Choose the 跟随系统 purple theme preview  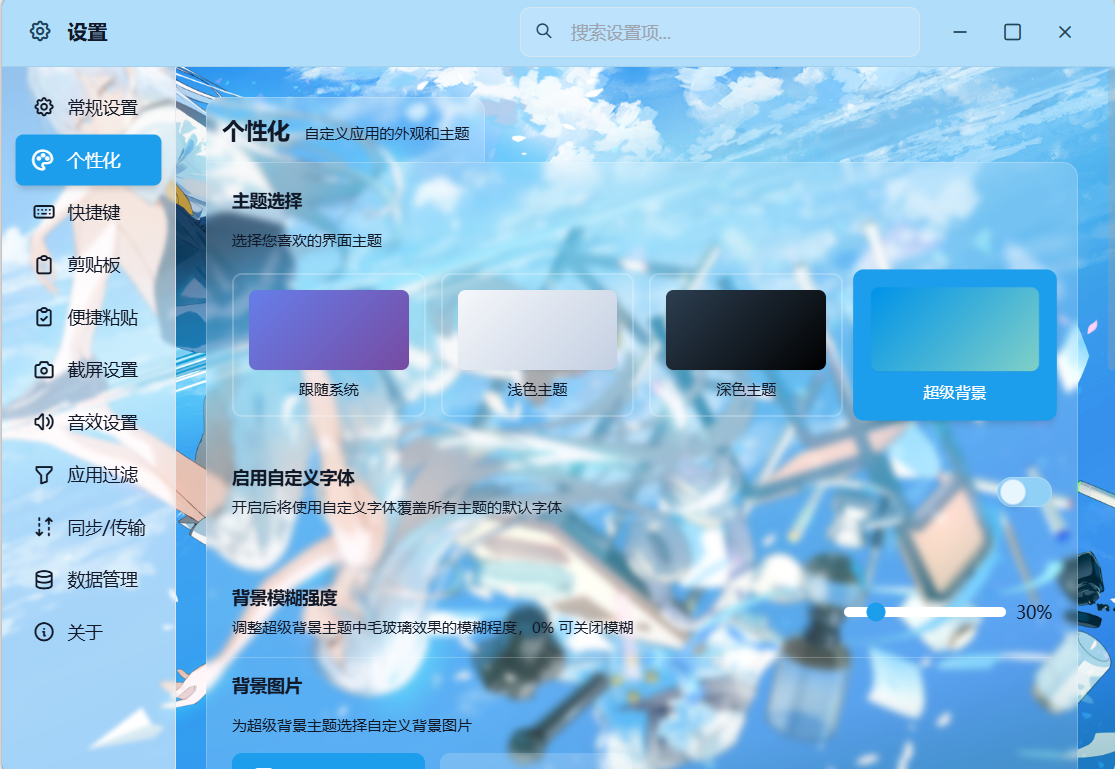tap(329, 329)
